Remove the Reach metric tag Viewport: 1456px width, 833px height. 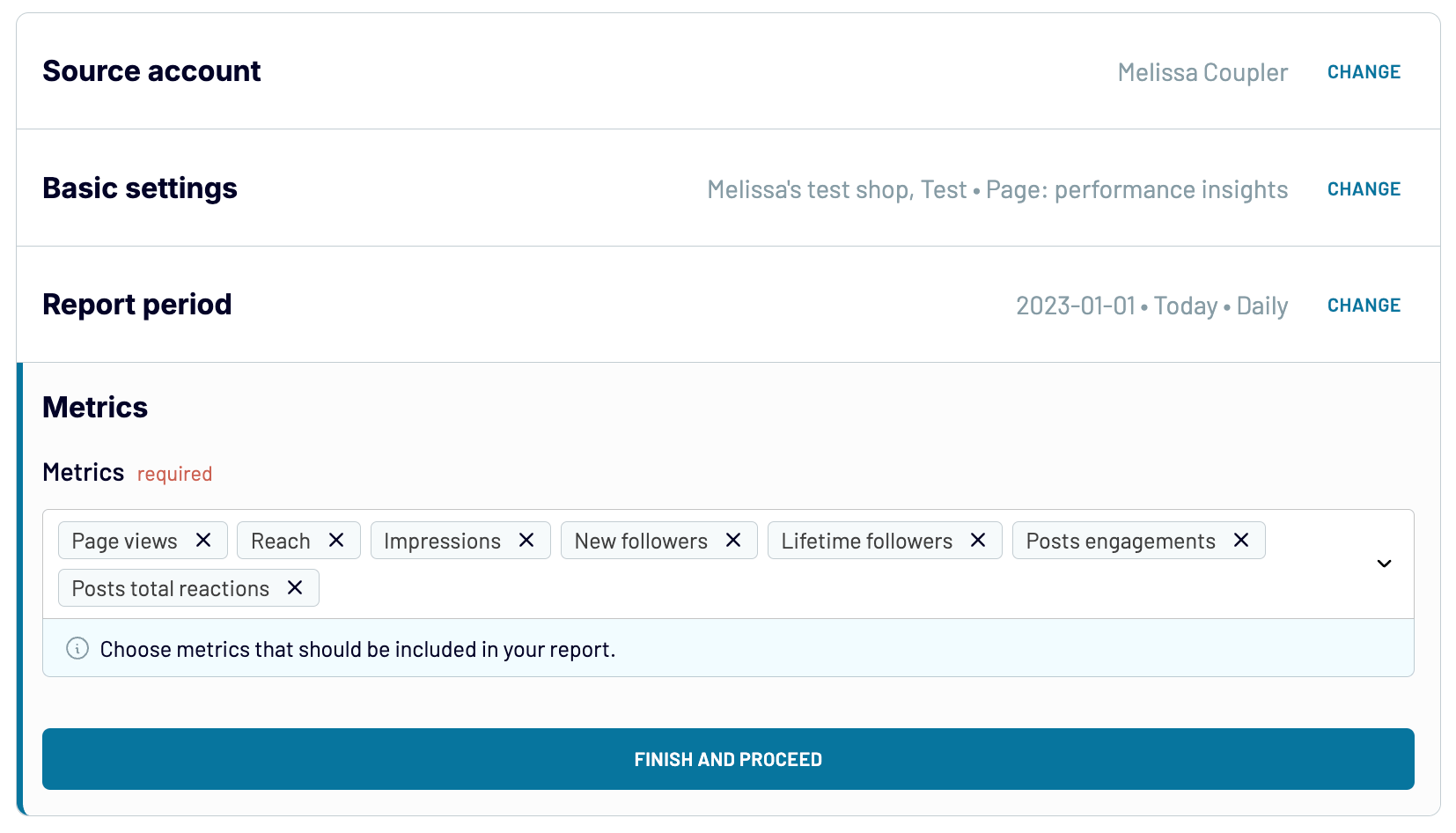[x=336, y=540]
